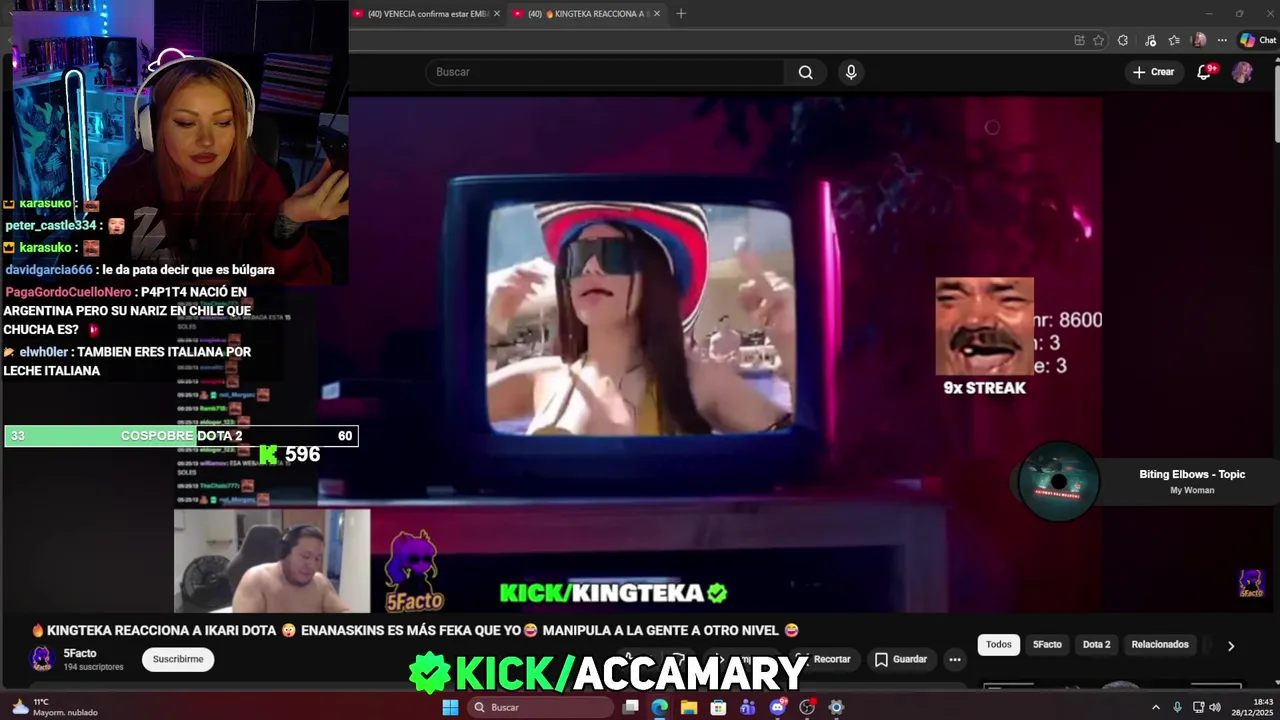Open the OBS icon on the taskbar

tap(807, 707)
